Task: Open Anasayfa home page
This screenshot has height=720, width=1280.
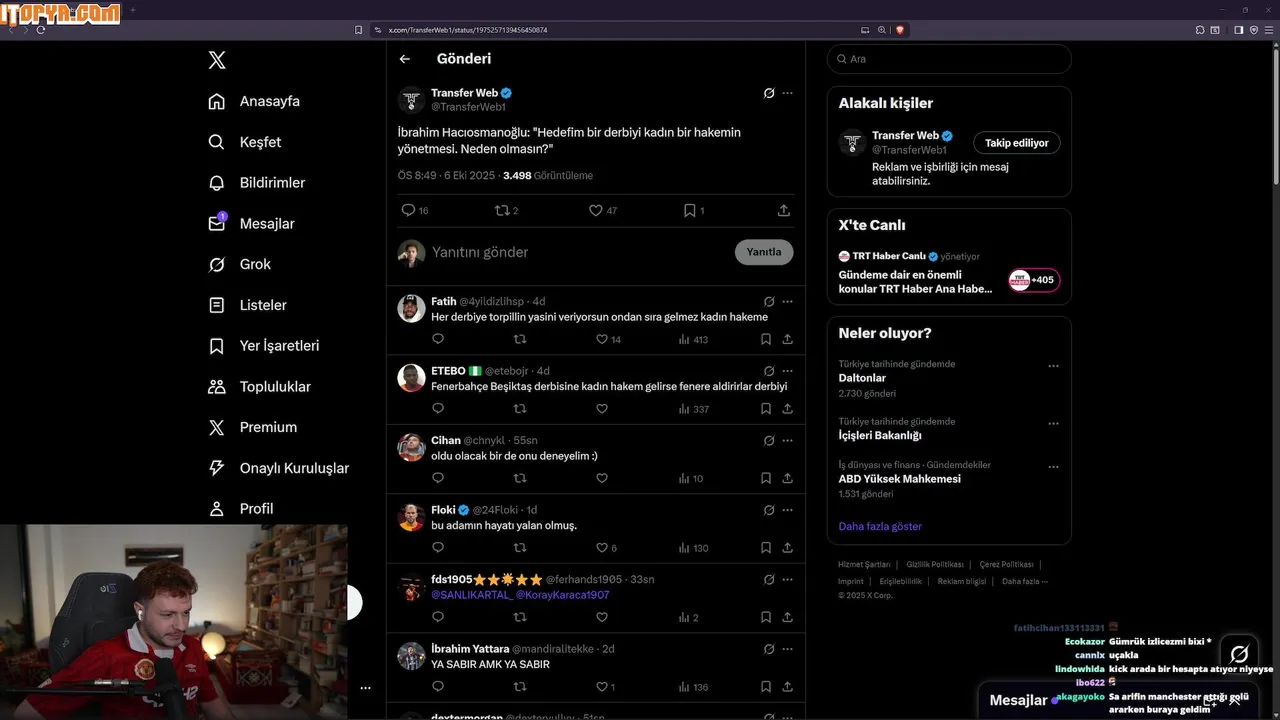Action: coord(254,101)
